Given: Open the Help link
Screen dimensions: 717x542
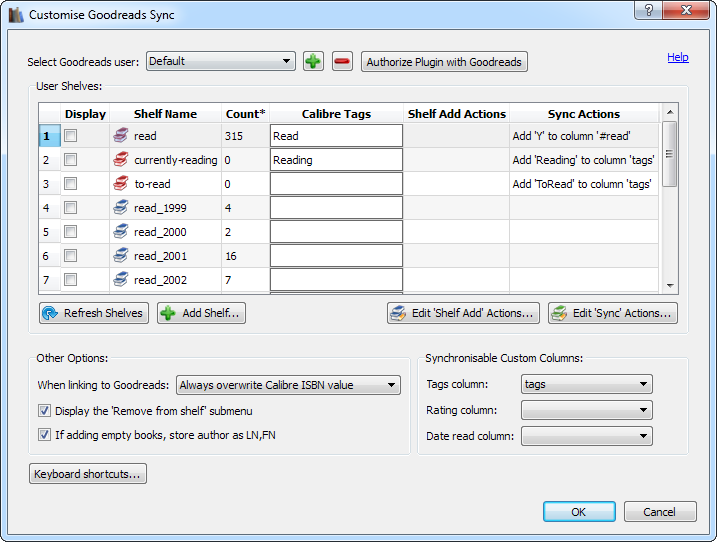Looking at the screenshot, I should (x=678, y=57).
